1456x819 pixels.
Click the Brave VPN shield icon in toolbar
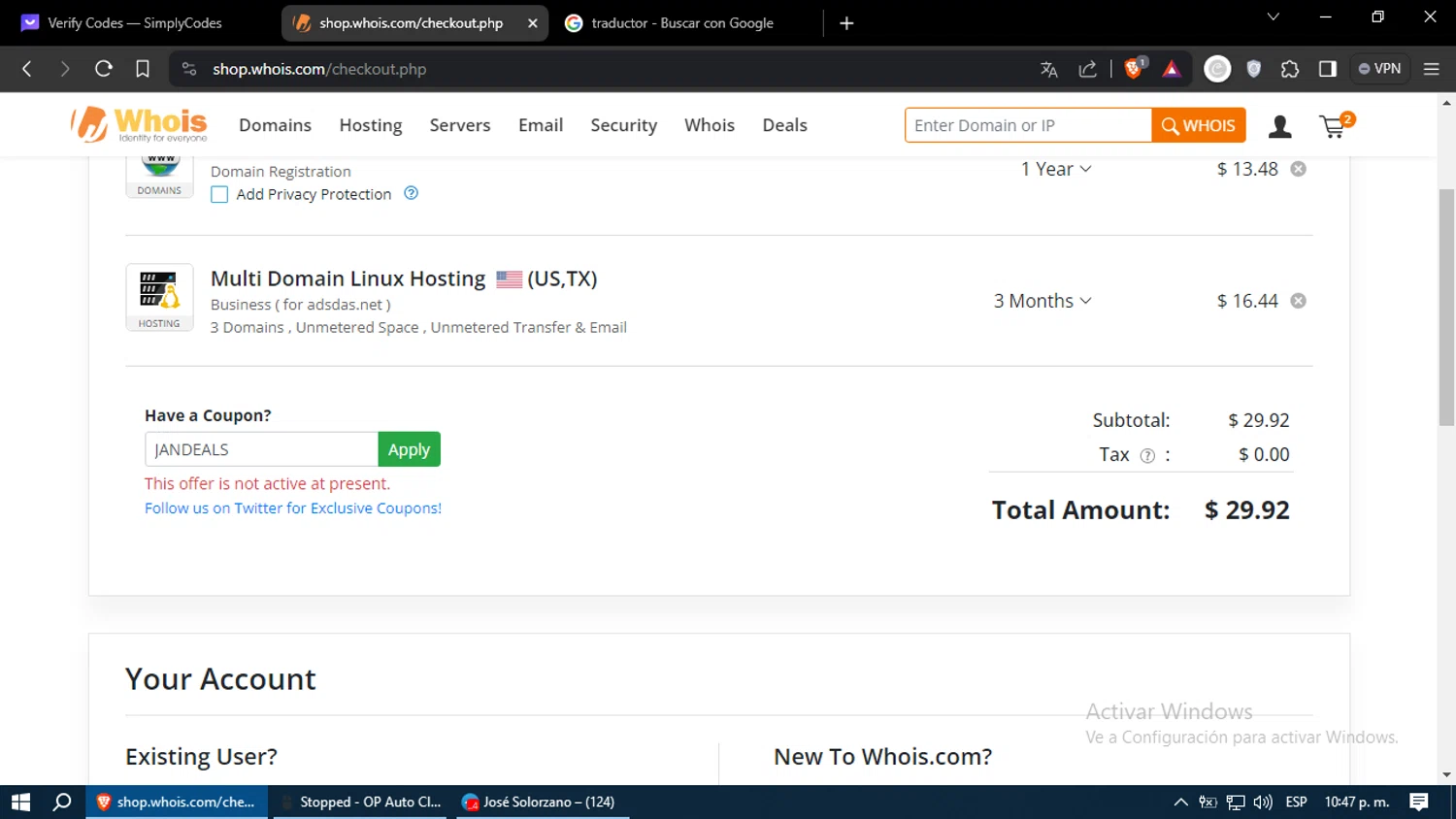point(1254,69)
